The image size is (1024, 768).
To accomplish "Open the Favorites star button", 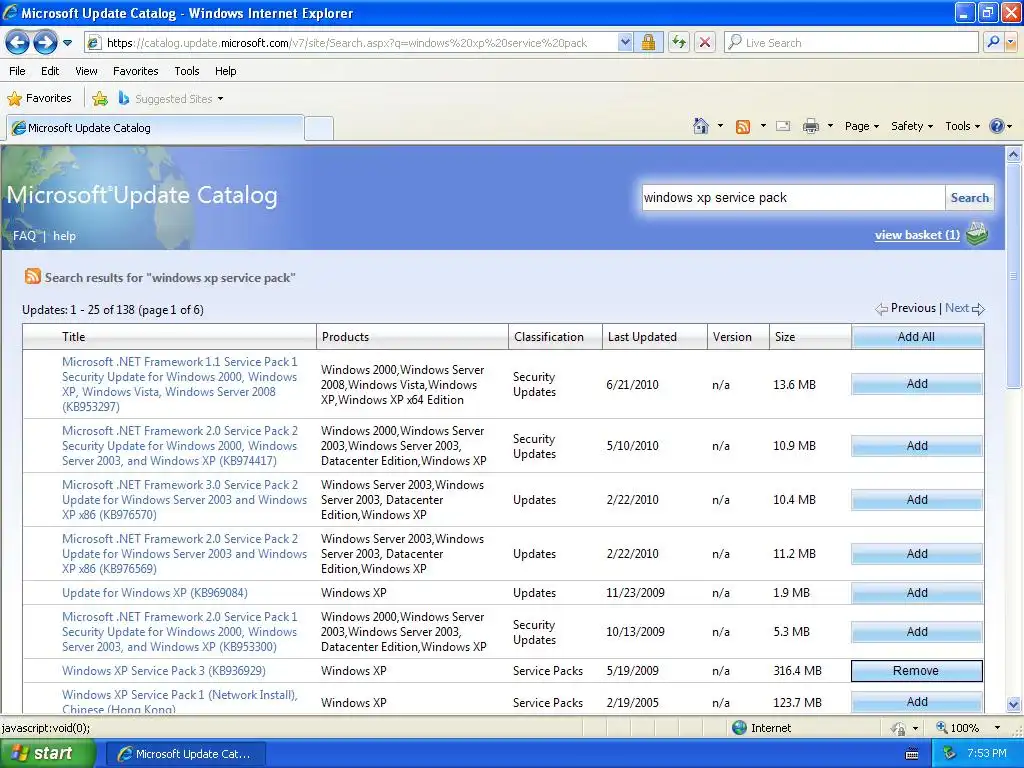I will coord(39,99).
